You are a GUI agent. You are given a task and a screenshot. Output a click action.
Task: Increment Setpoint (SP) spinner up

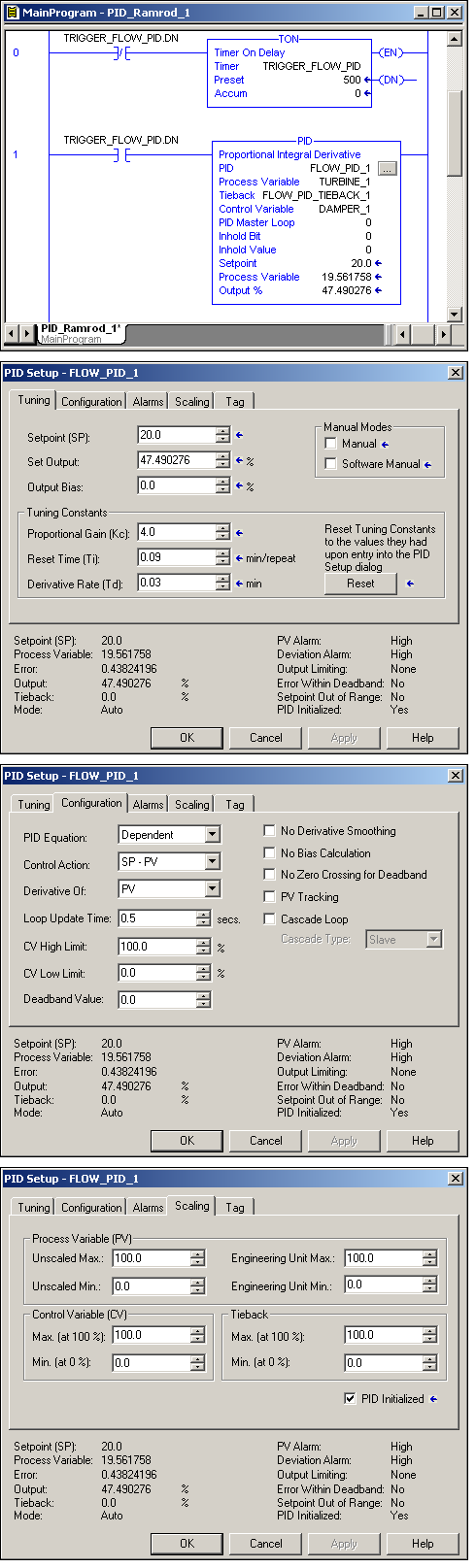[223, 431]
